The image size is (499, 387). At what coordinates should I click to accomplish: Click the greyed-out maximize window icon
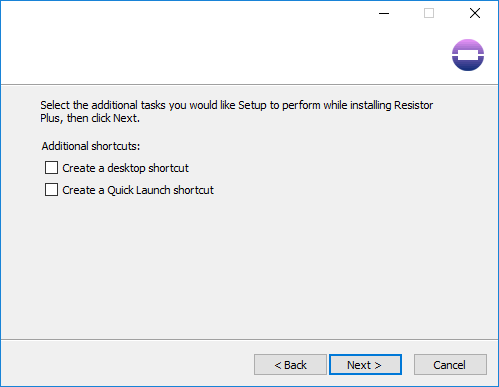pyautogui.click(x=429, y=13)
